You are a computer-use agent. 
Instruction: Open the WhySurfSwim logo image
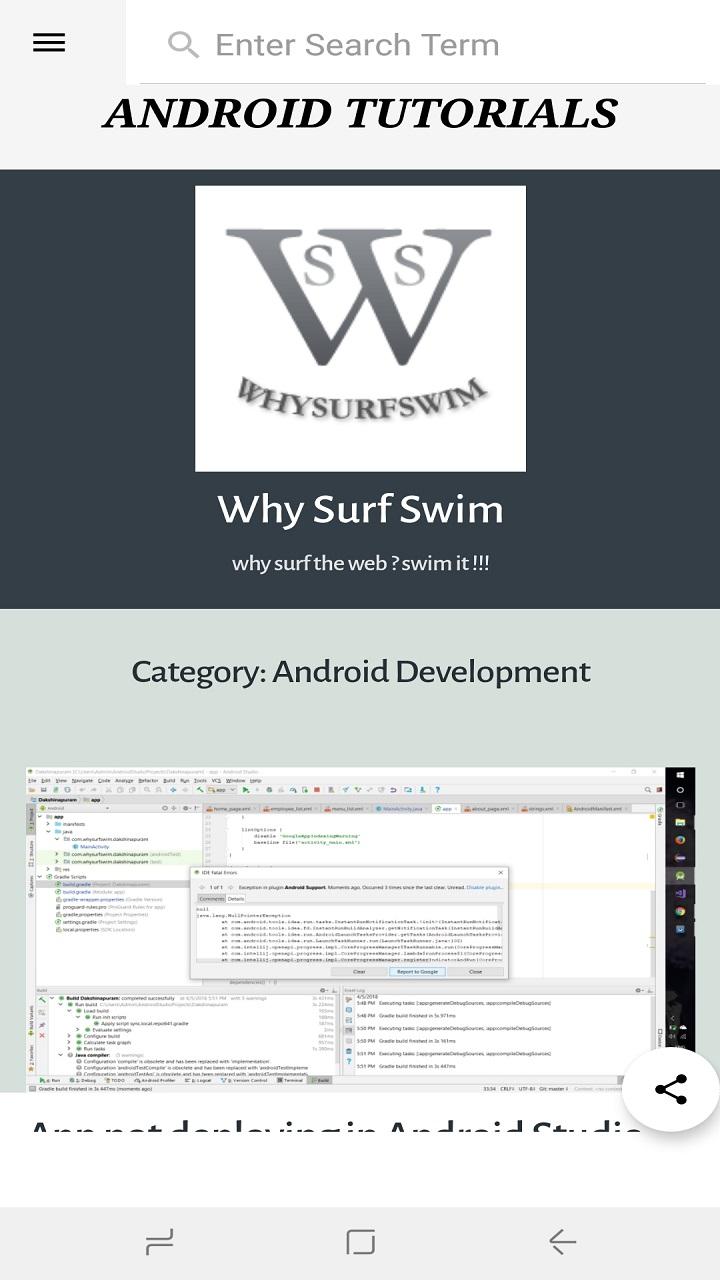tap(360, 328)
